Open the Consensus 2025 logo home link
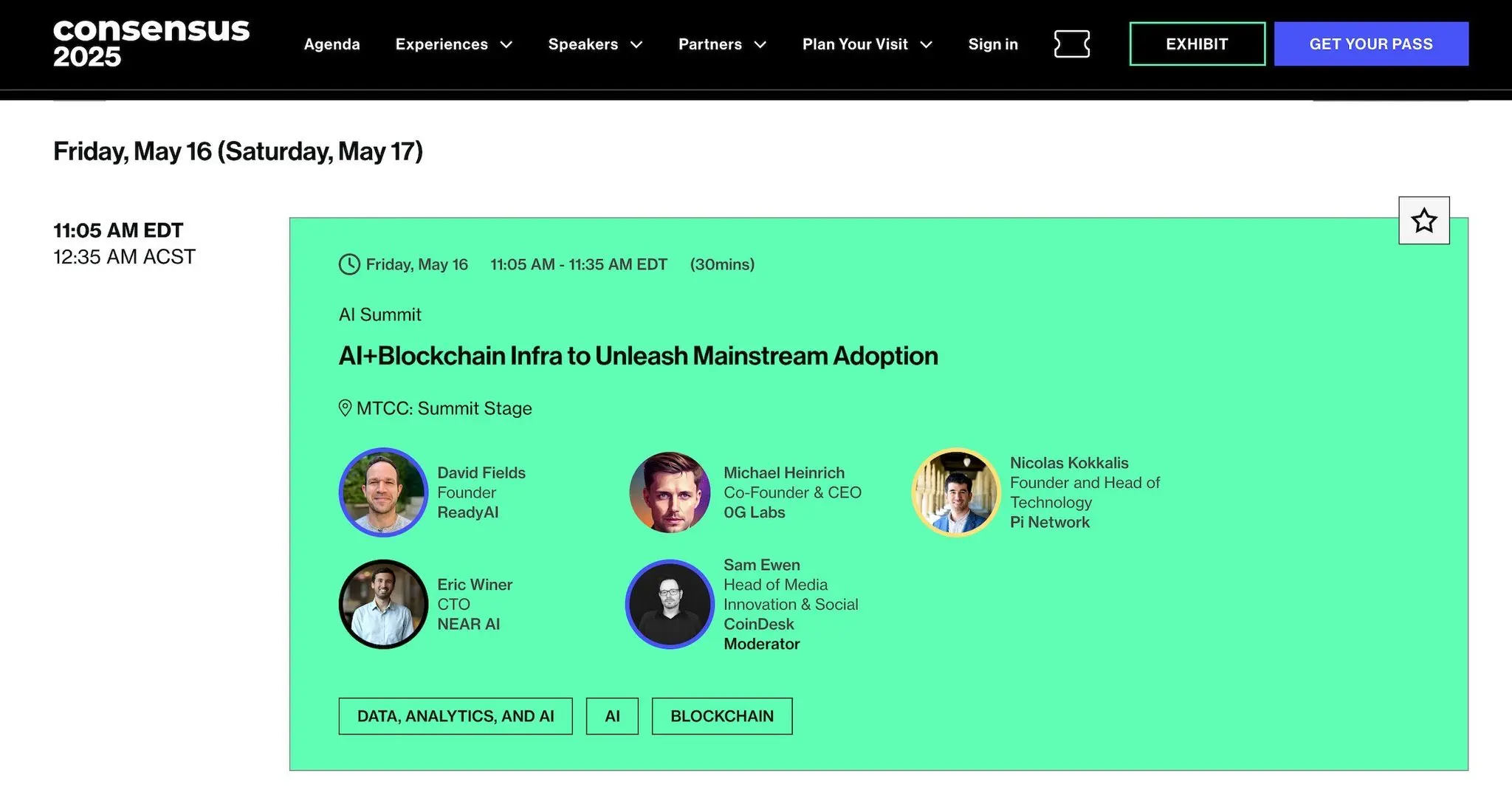Image resolution: width=1512 pixels, height=804 pixels. tap(151, 44)
